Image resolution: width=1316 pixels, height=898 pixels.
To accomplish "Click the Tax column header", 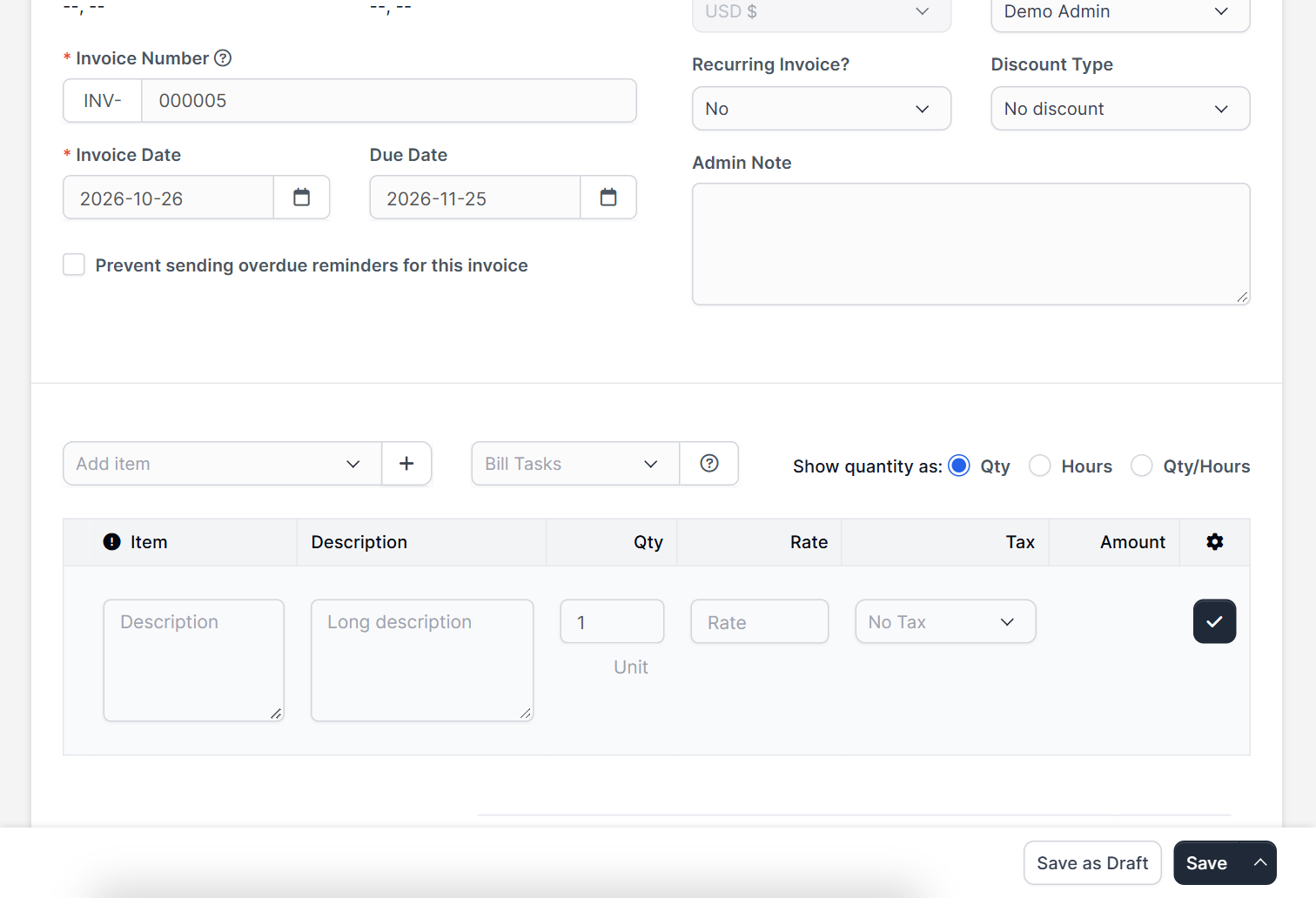I will pos(1020,542).
